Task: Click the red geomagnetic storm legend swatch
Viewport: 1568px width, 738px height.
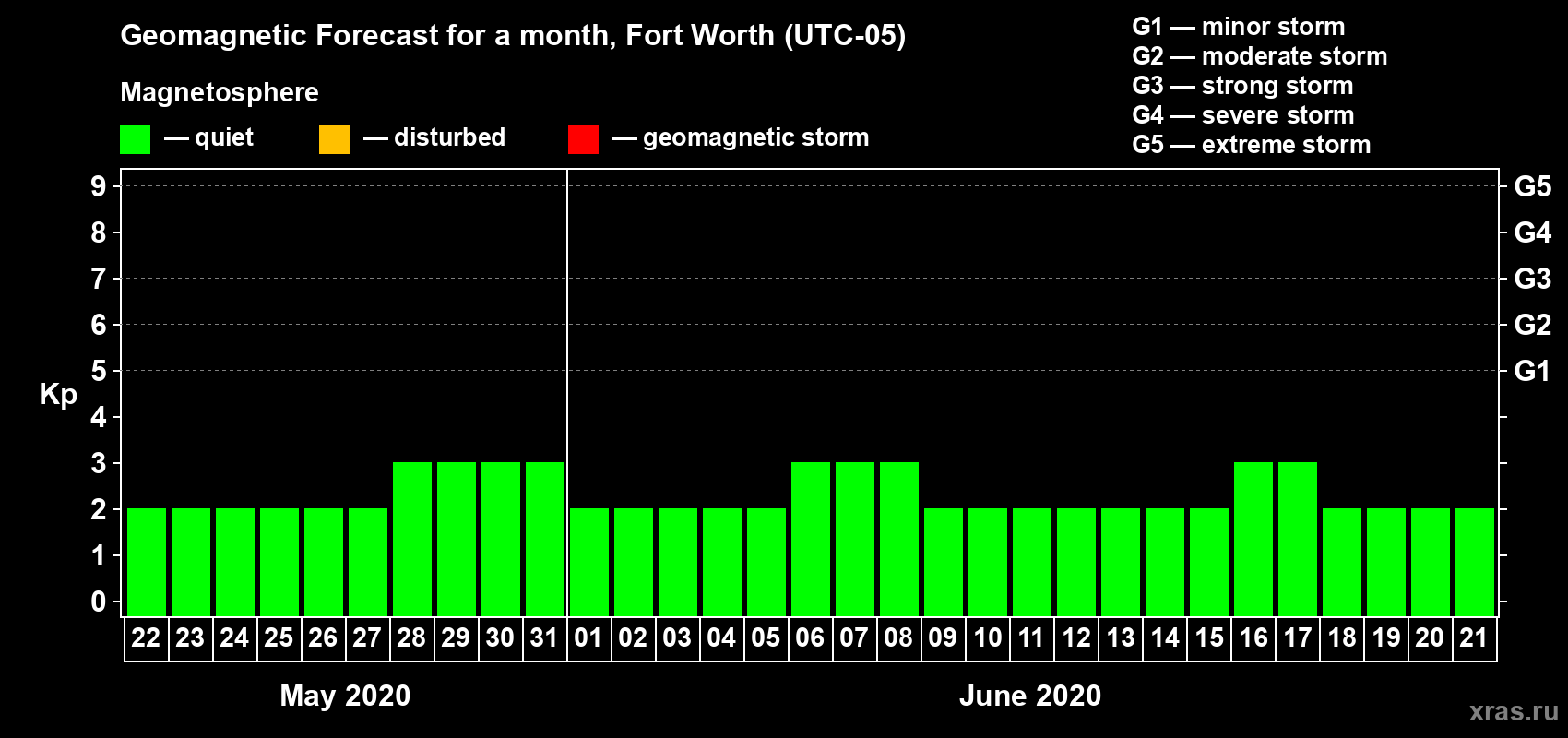Action: pyautogui.click(x=583, y=139)
